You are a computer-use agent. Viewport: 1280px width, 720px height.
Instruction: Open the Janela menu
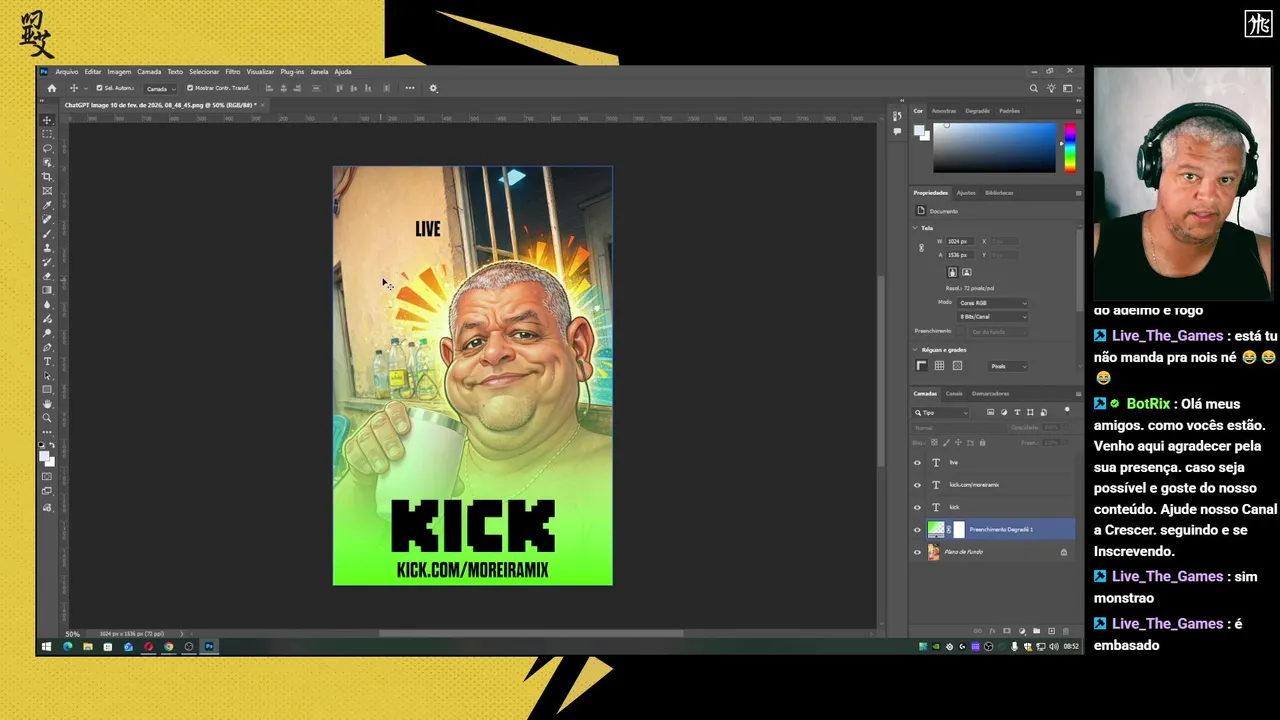(319, 72)
